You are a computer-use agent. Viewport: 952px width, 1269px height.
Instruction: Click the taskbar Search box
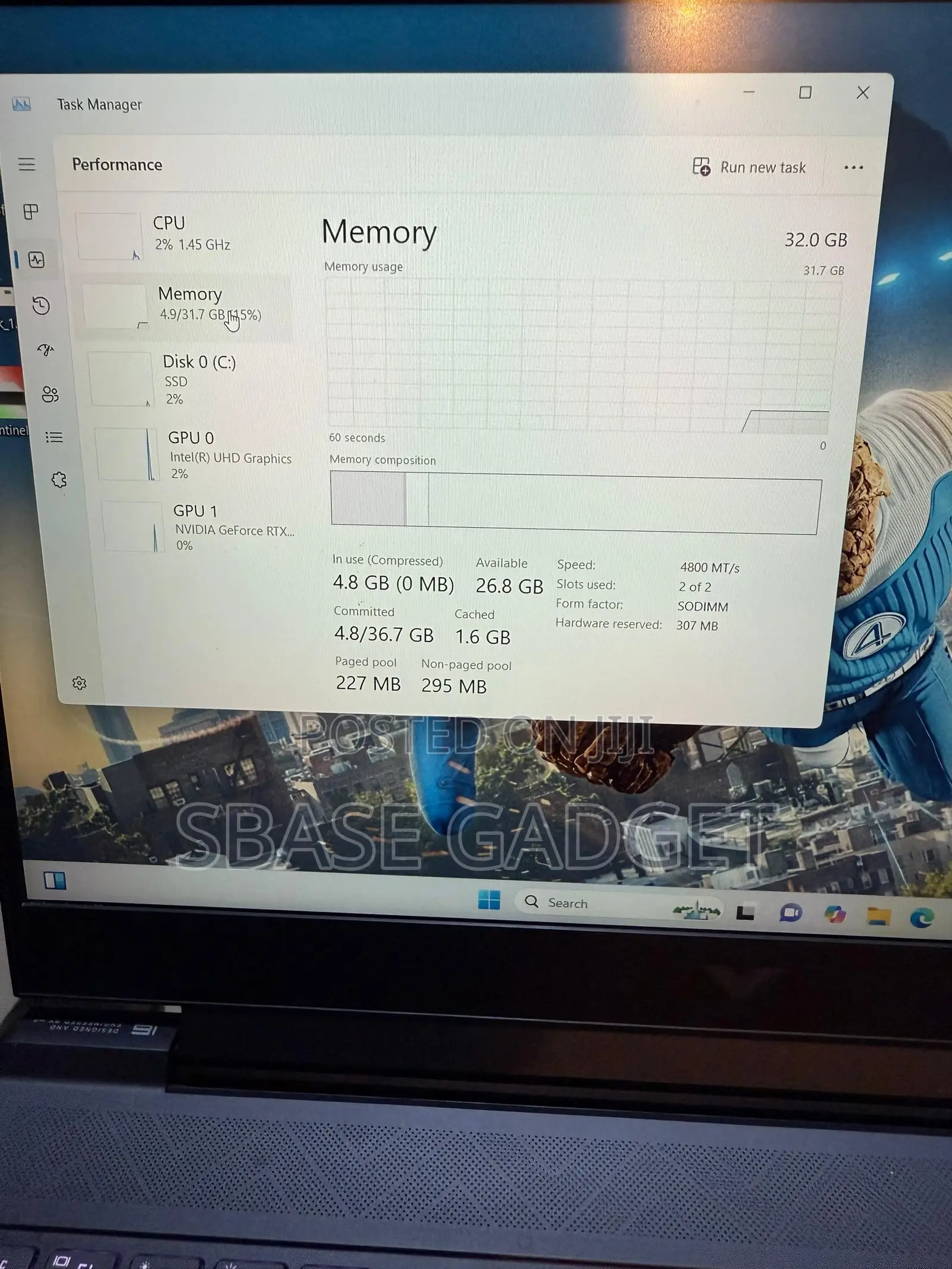point(619,905)
